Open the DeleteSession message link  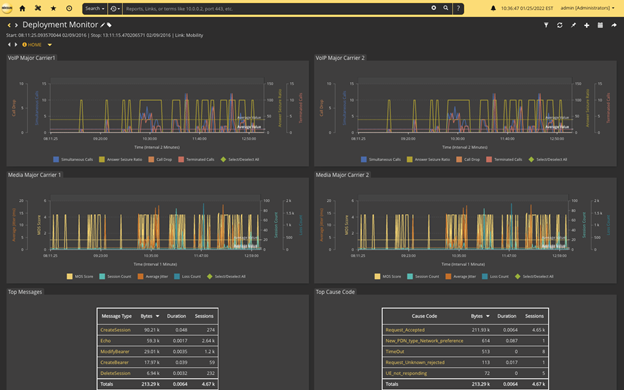tap(115, 373)
